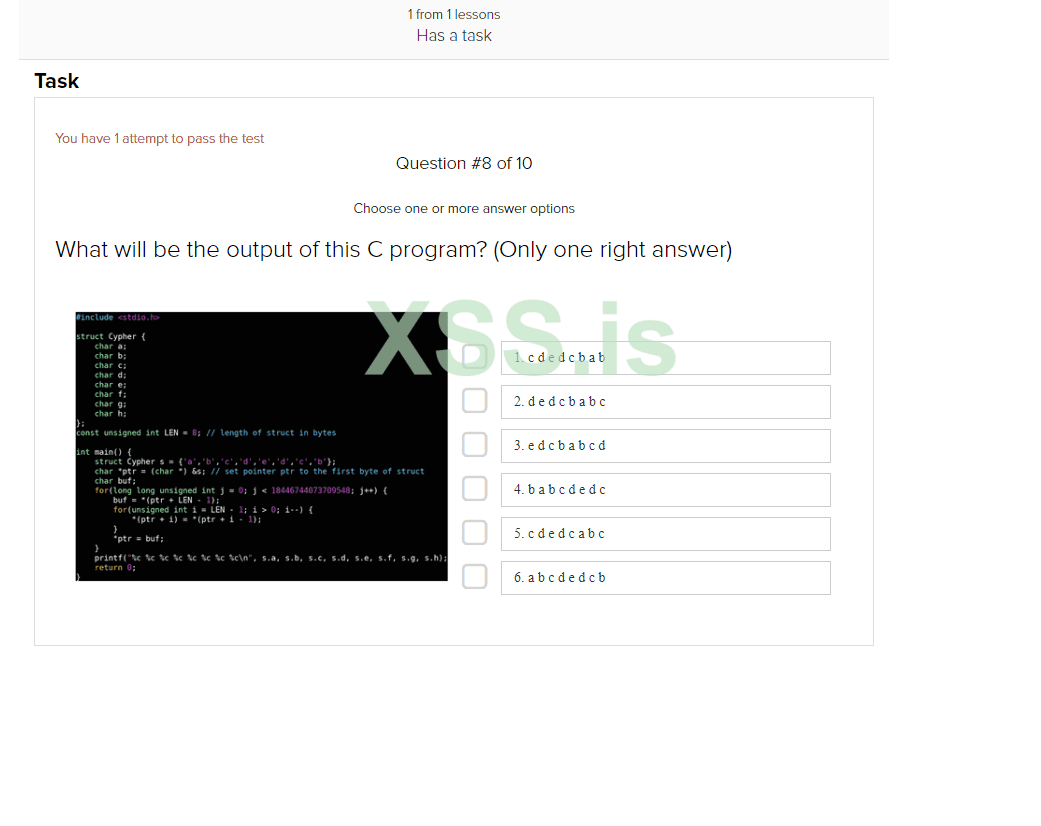Check the box for answer 2
Screen dimensions: 1041x826
click(x=474, y=400)
